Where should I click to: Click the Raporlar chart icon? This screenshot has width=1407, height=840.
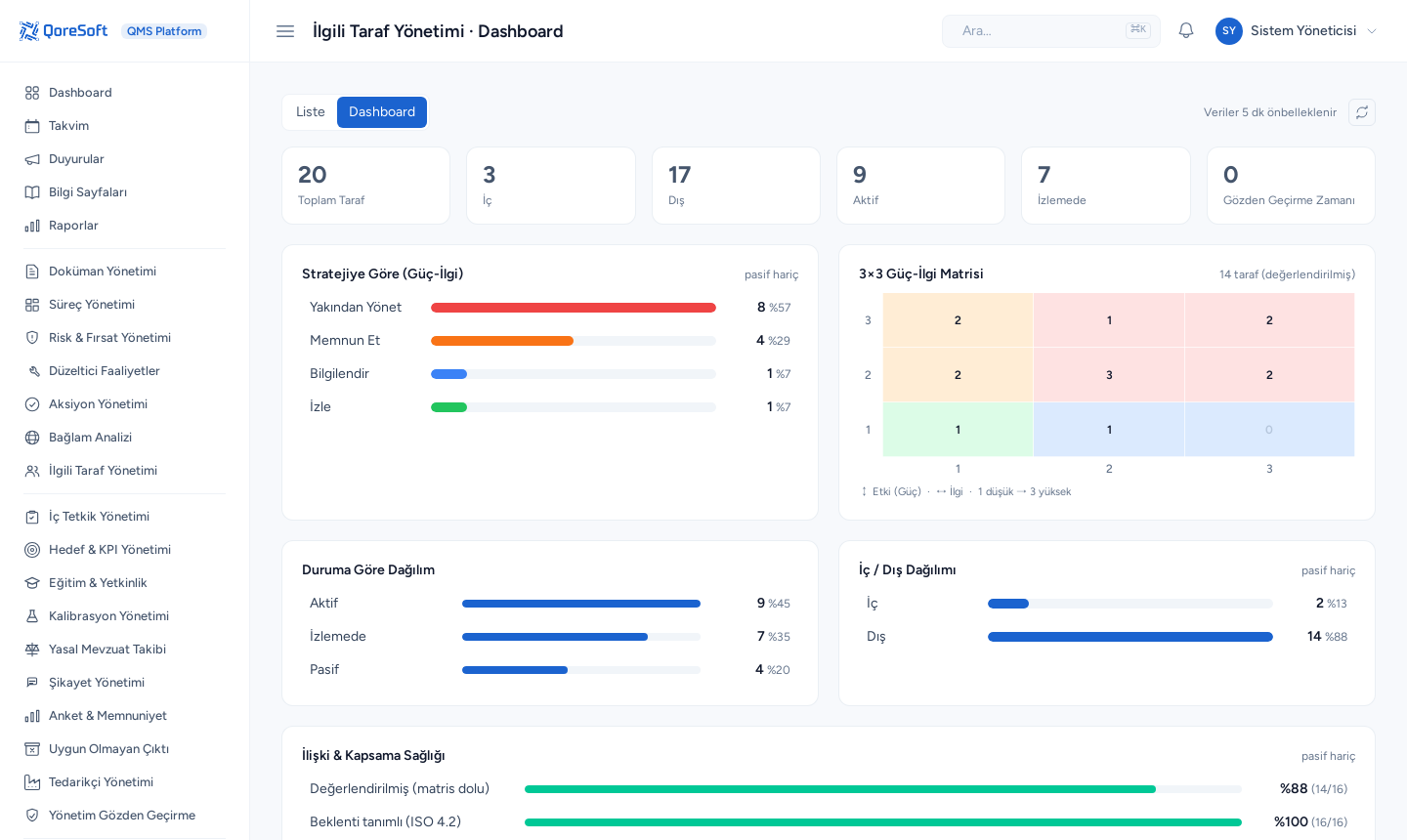[32, 226]
